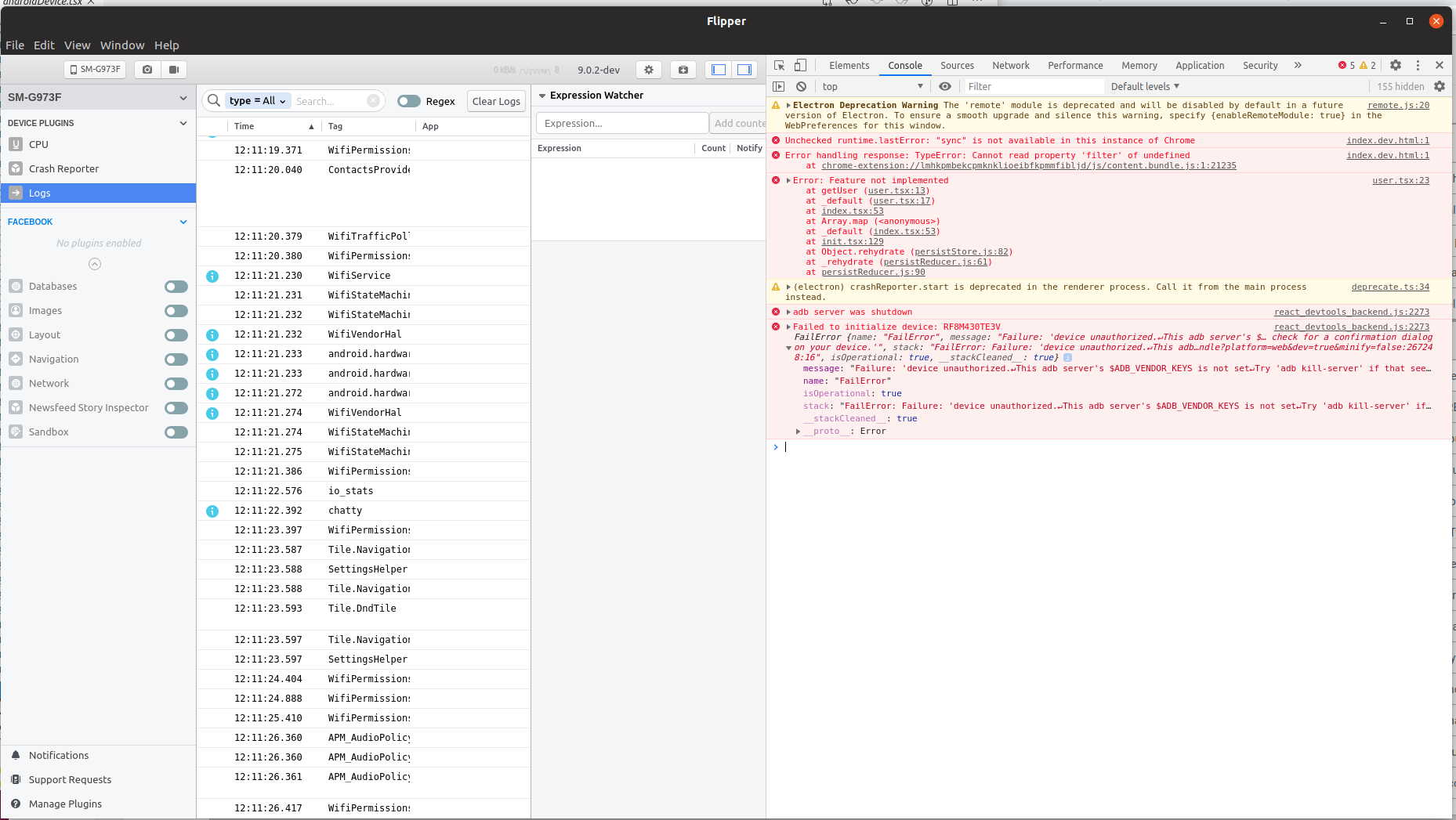
Task: Clear the console with the block icon
Action: click(x=801, y=86)
